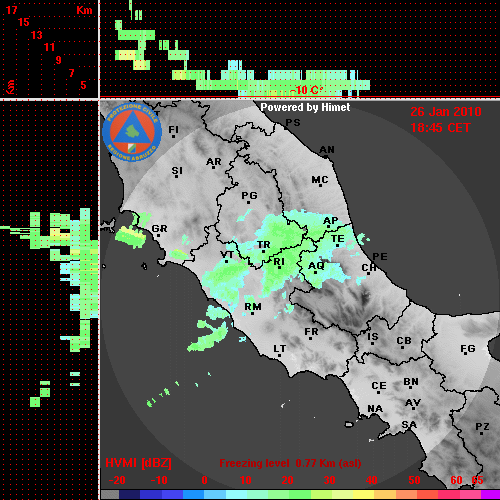Click the AQ city label on the map
500x500 pixels.
click(x=316, y=266)
